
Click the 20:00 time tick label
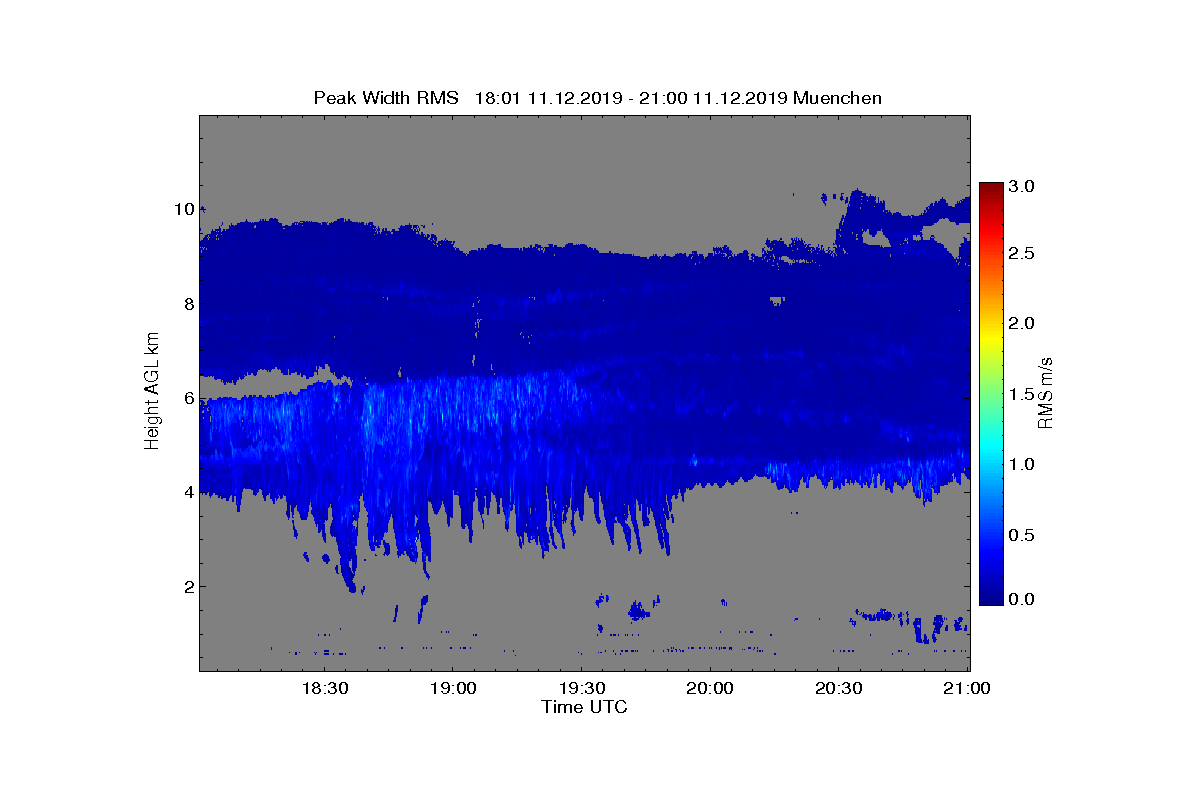[710, 688]
